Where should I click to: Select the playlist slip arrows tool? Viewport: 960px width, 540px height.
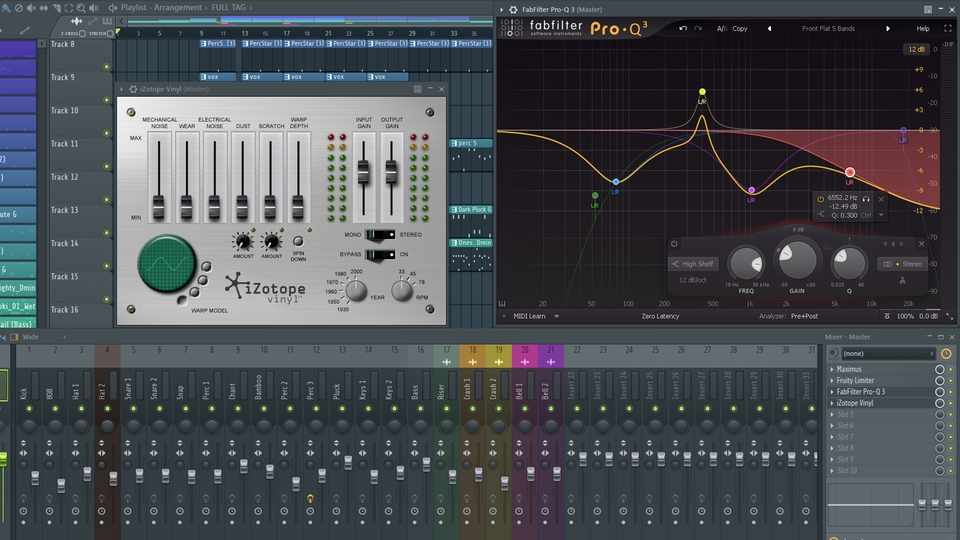pyautogui.click(x=43, y=8)
